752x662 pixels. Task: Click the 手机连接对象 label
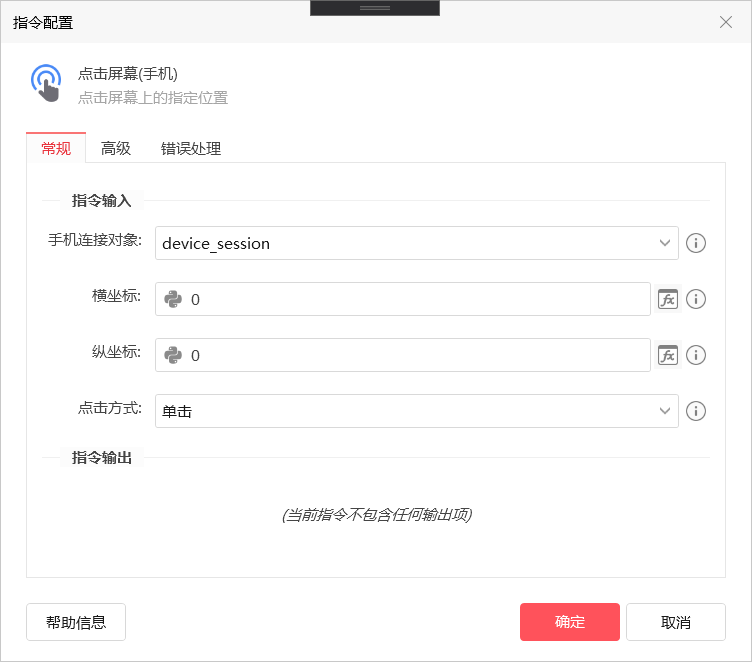[x=94, y=240]
